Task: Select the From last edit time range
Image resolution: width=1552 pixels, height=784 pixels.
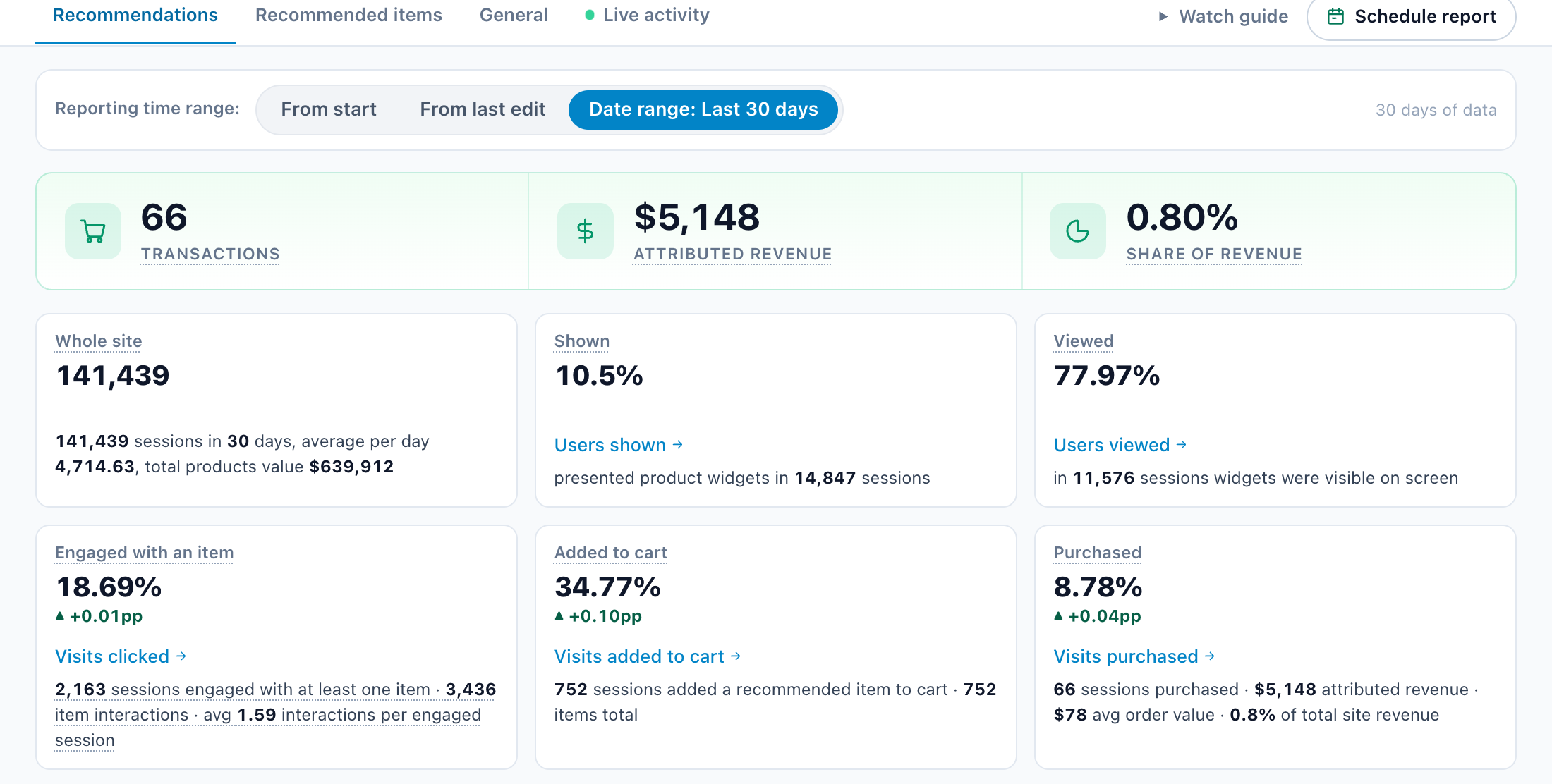Action: click(483, 109)
